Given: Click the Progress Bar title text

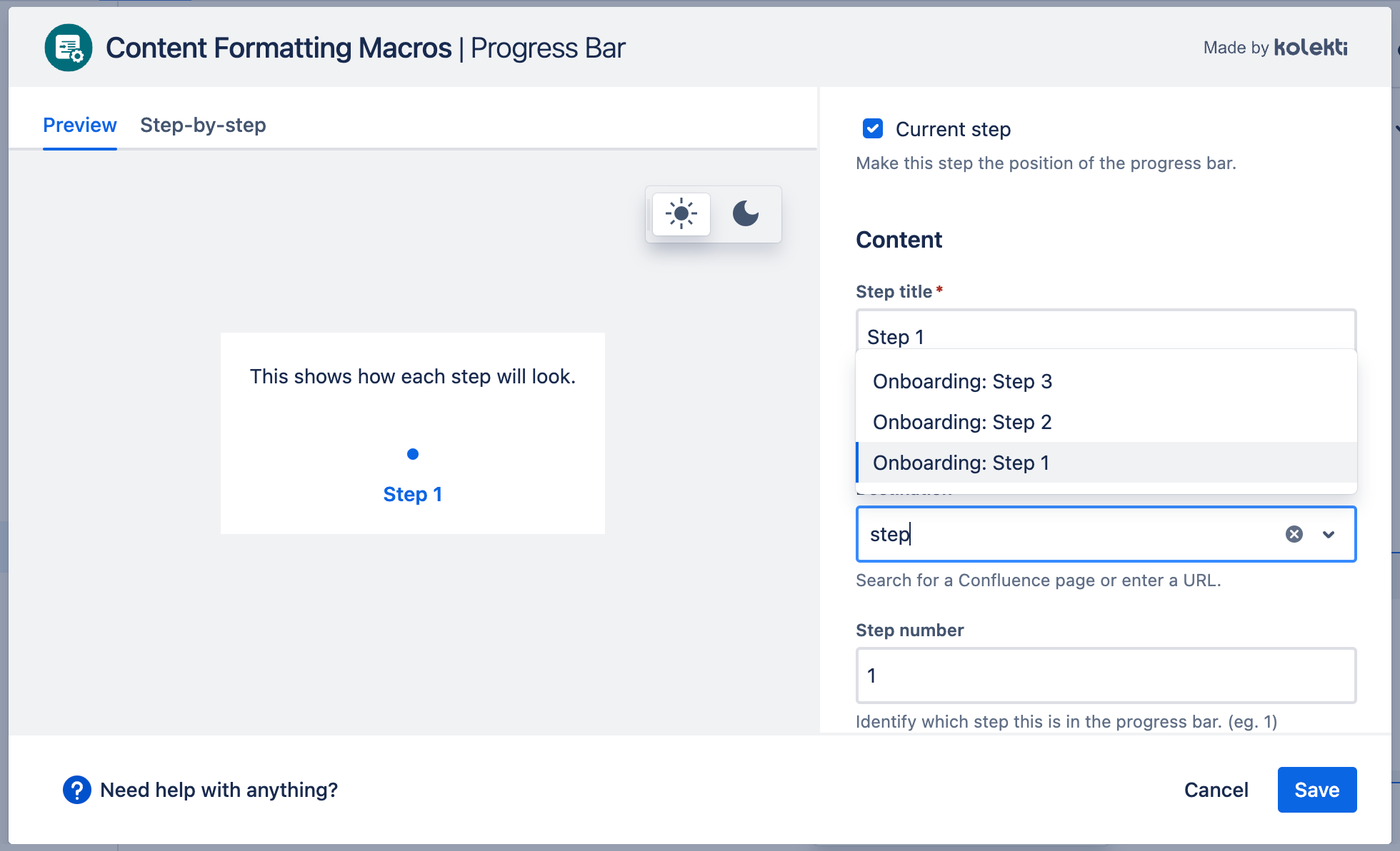Looking at the screenshot, I should pyautogui.click(x=548, y=48).
